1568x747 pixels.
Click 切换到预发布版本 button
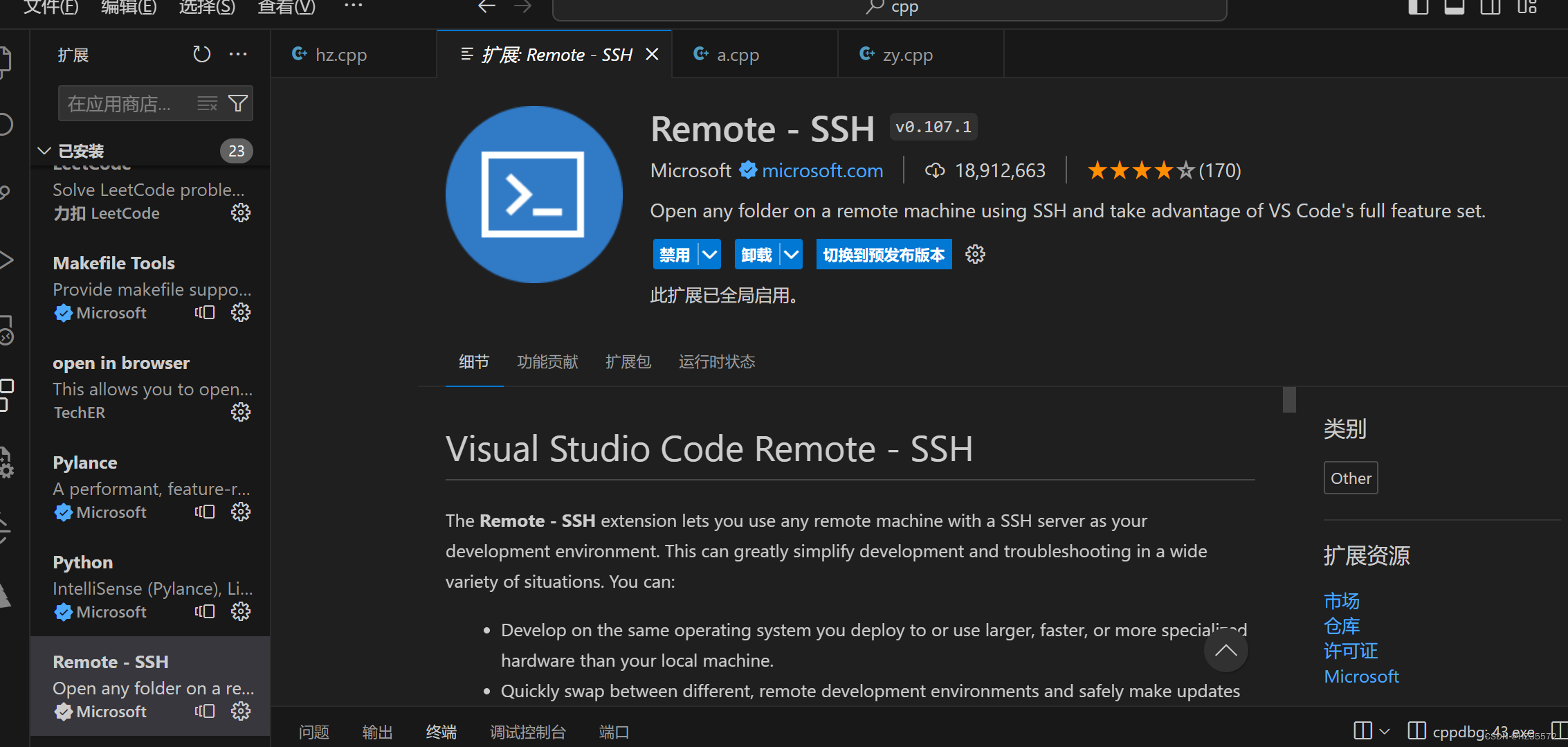point(884,255)
